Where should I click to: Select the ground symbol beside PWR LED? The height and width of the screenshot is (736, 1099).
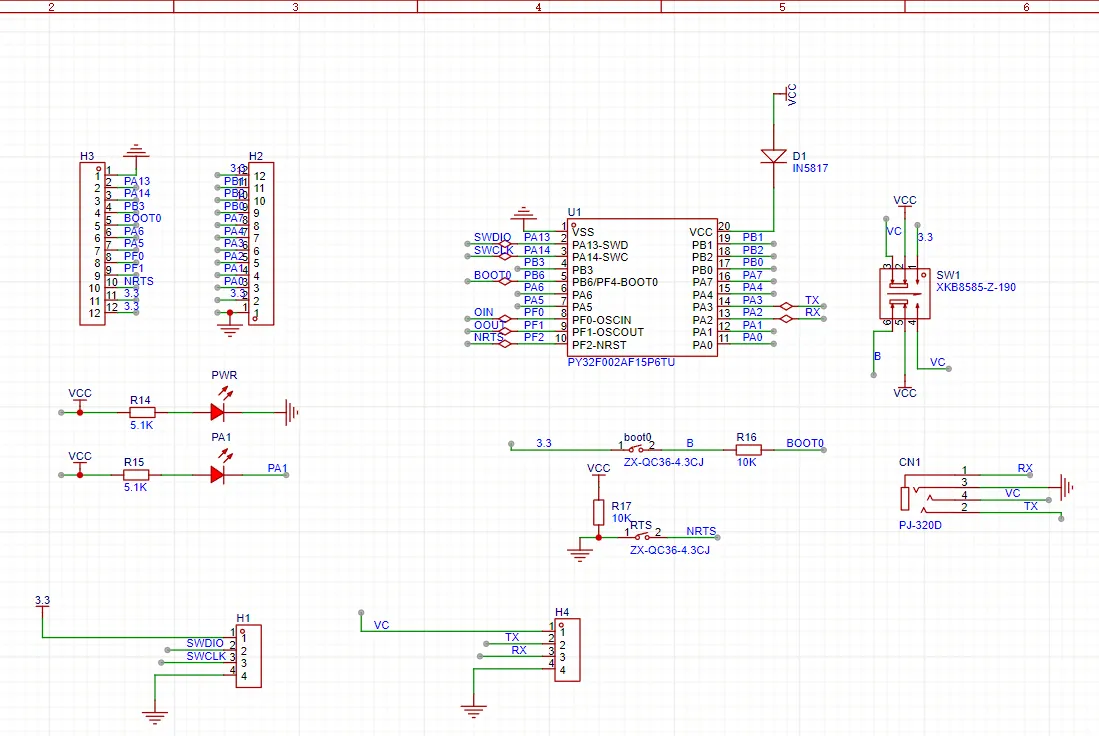(292, 411)
